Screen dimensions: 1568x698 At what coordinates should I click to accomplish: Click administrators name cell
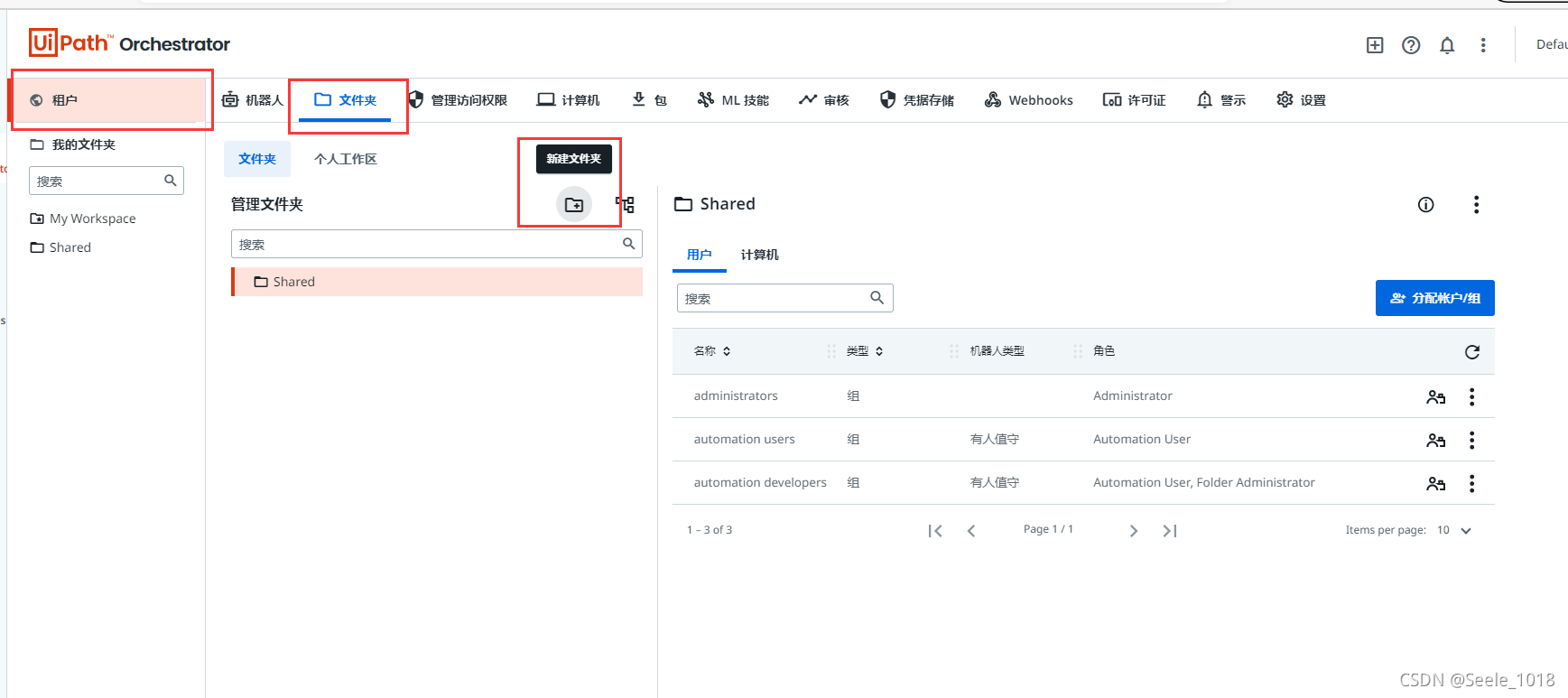[736, 396]
